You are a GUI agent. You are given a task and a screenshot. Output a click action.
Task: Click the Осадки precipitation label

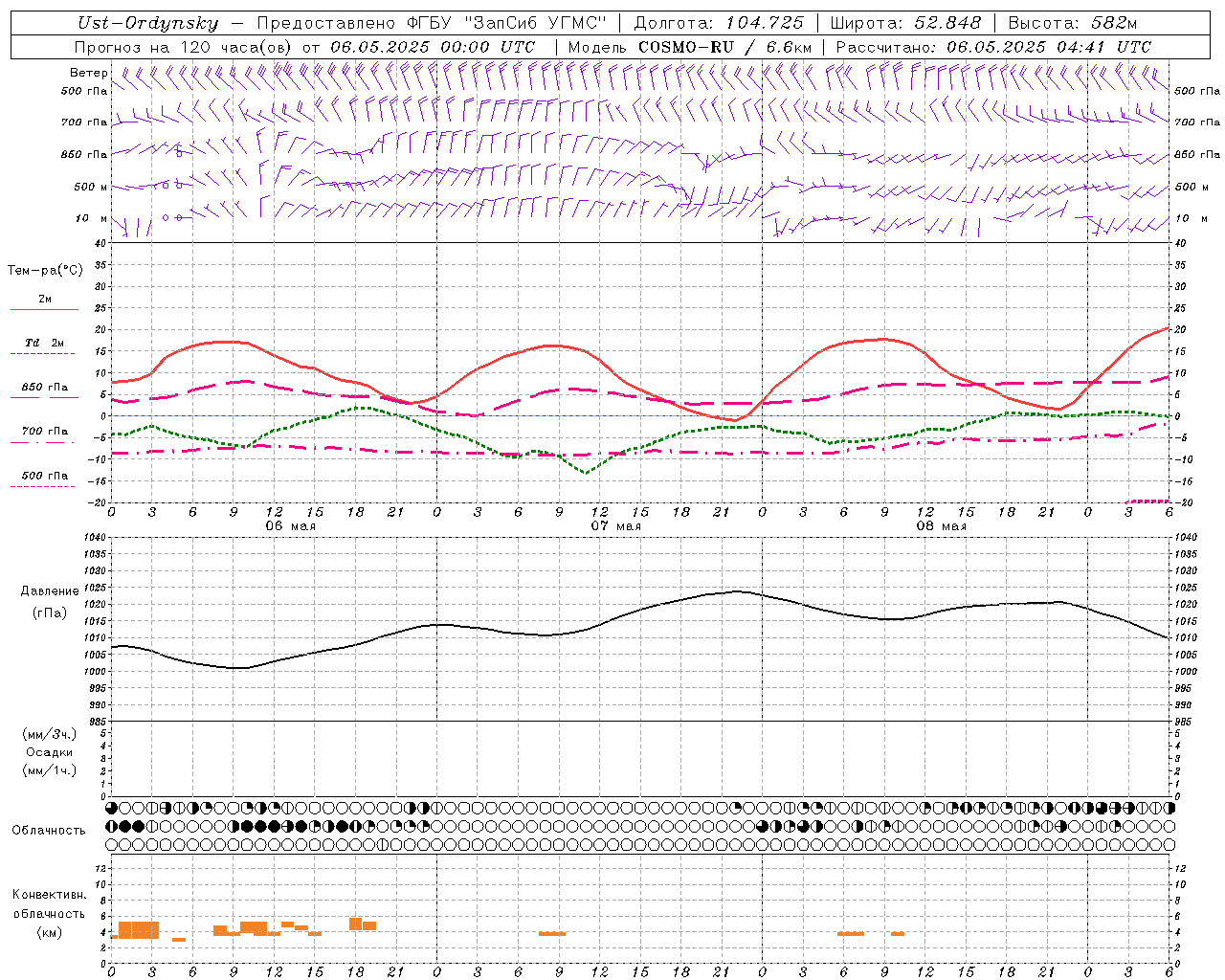(50, 752)
